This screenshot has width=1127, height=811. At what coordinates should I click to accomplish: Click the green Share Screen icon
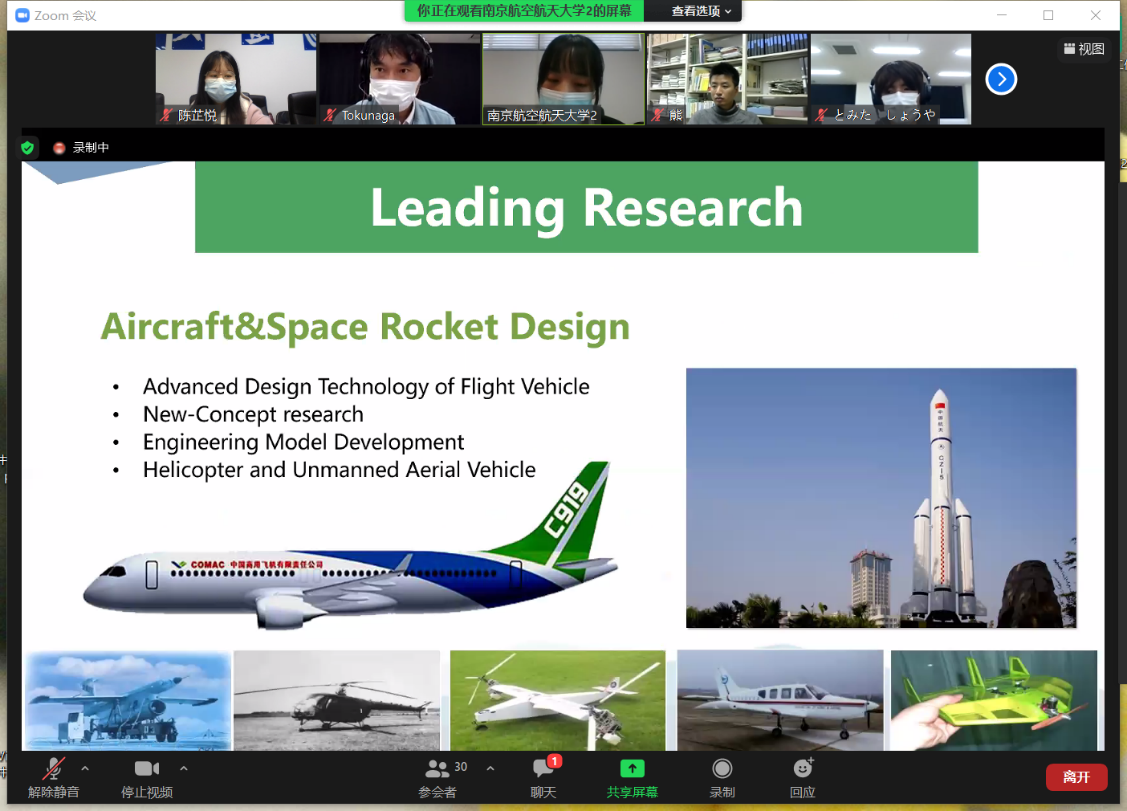pyautogui.click(x=632, y=769)
